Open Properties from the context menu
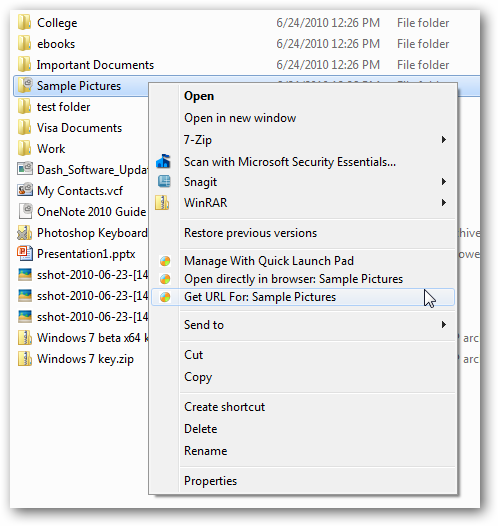 coord(210,481)
